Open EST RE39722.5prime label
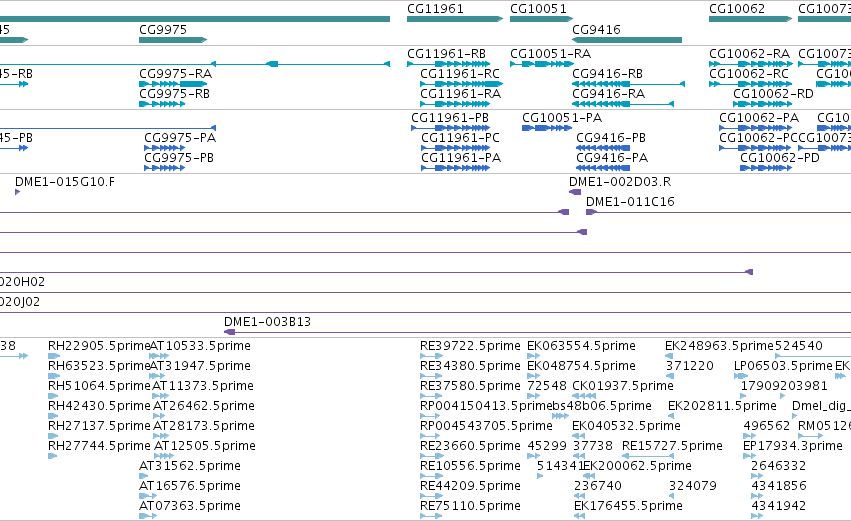Image resolution: width=851 pixels, height=521 pixels. coord(470,346)
